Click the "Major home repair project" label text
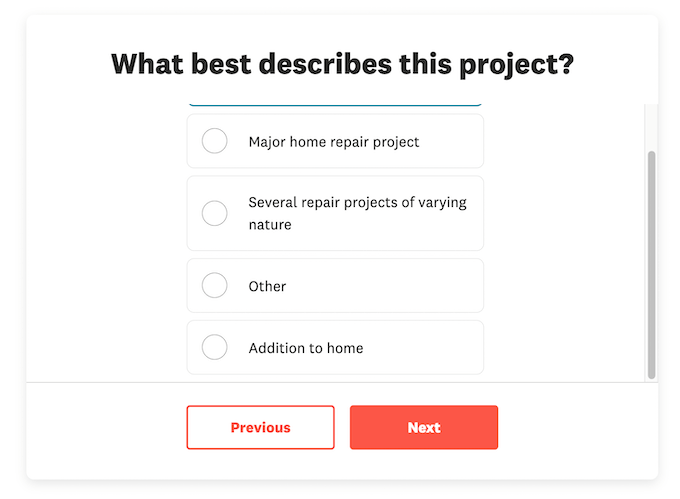Screen dimensions: 680x499 point(334,142)
